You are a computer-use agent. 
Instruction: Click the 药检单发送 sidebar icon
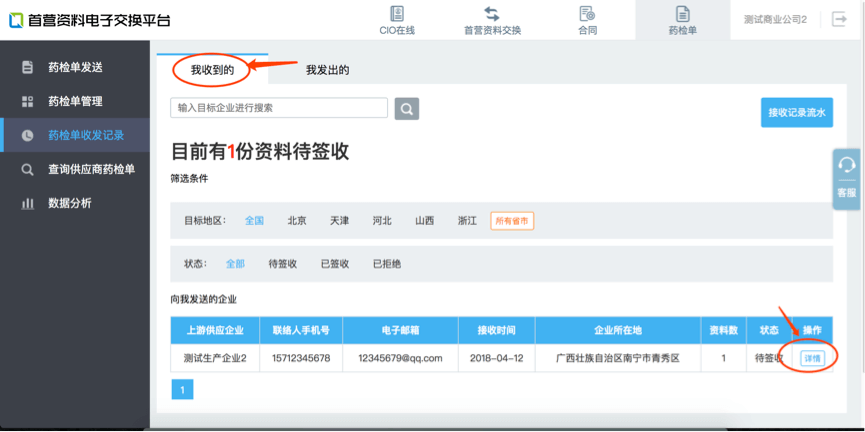27,67
